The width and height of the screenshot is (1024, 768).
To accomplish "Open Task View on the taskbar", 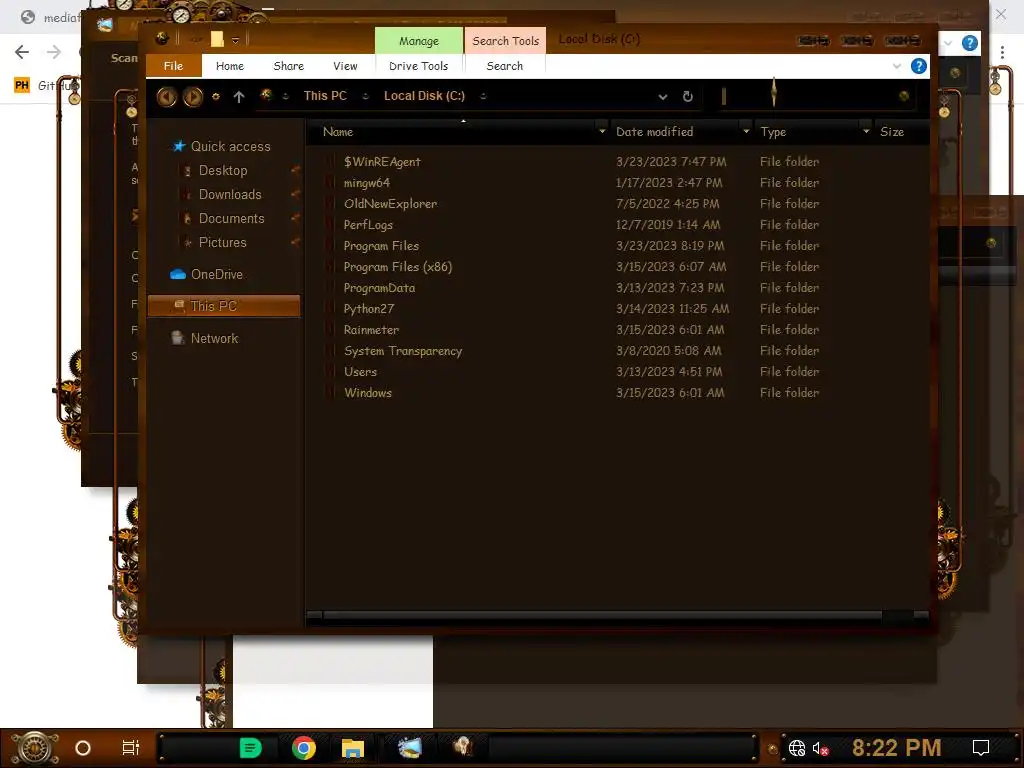I will tap(131, 748).
